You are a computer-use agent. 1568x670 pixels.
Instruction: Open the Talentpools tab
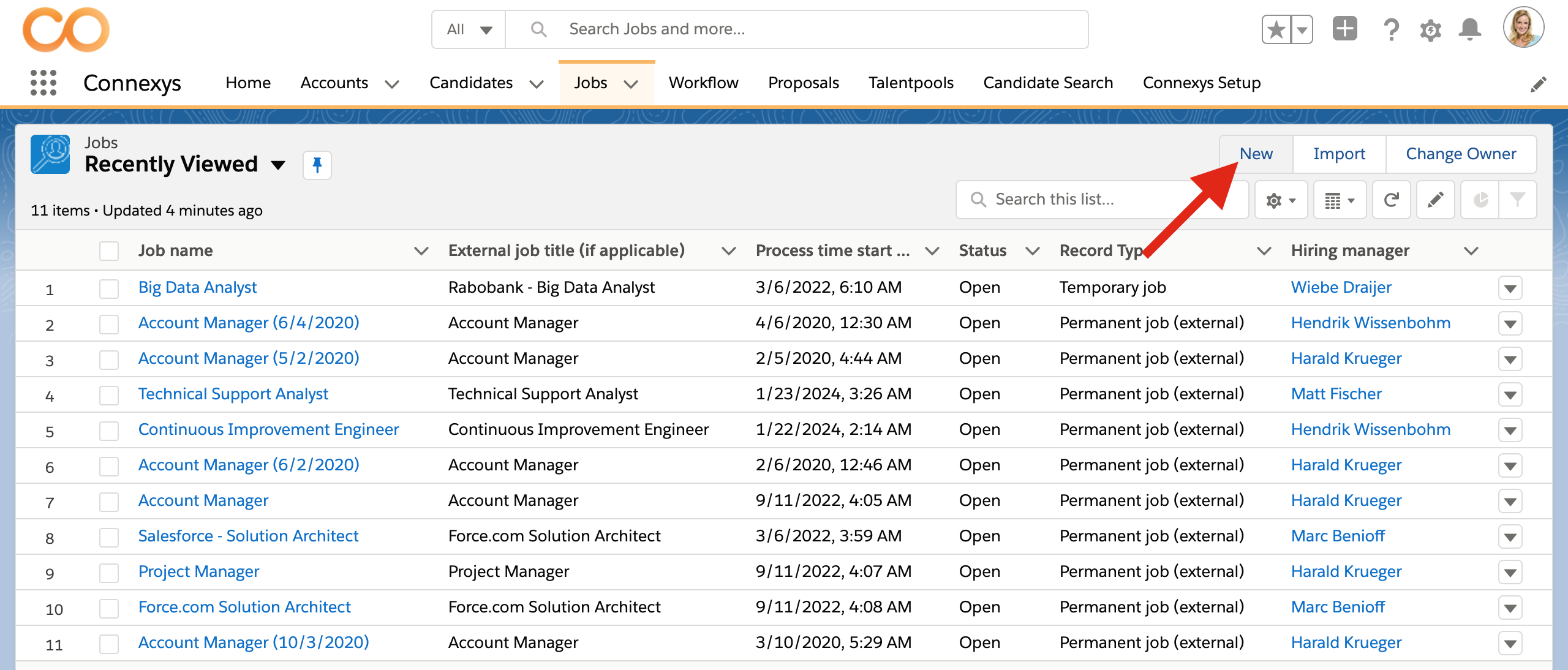click(x=911, y=83)
